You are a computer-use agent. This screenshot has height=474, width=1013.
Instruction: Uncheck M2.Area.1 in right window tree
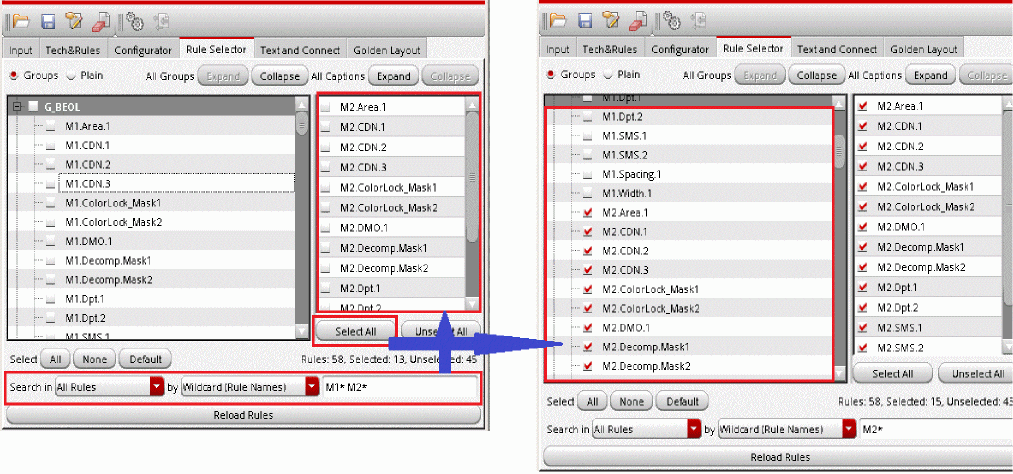pos(587,212)
